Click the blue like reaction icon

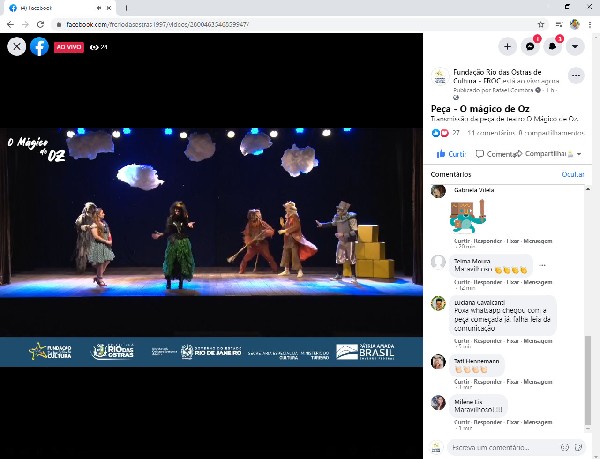(x=435, y=133)
